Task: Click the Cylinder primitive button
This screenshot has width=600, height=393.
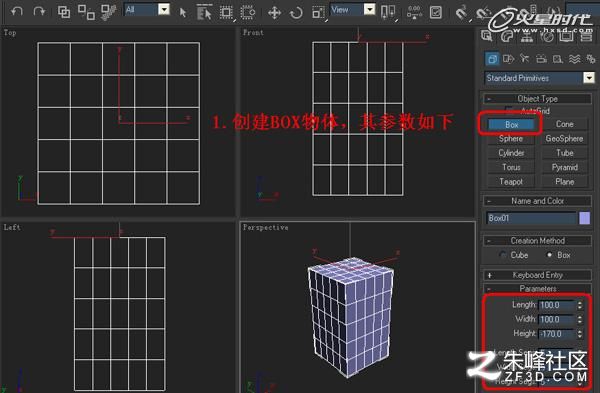Action: click(511, 153)
